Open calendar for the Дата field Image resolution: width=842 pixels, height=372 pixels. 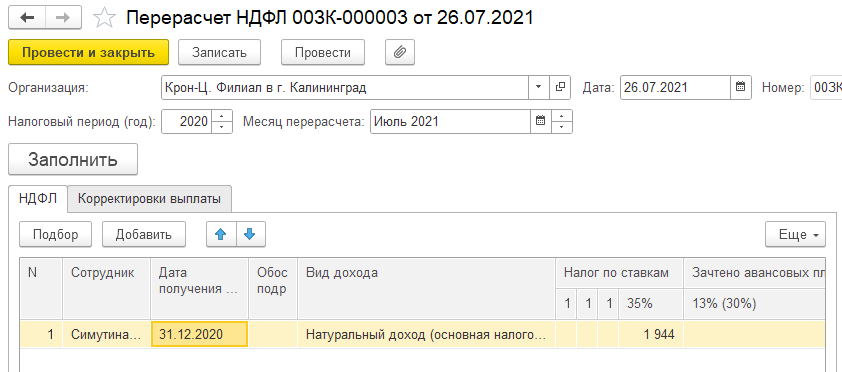pos(741,87)
